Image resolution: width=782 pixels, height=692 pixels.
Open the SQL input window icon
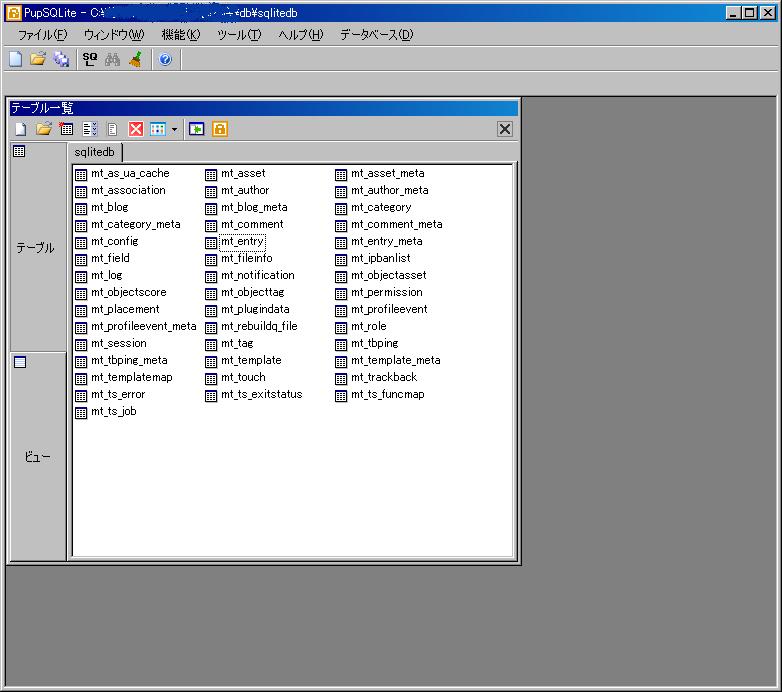pos(90,59)
